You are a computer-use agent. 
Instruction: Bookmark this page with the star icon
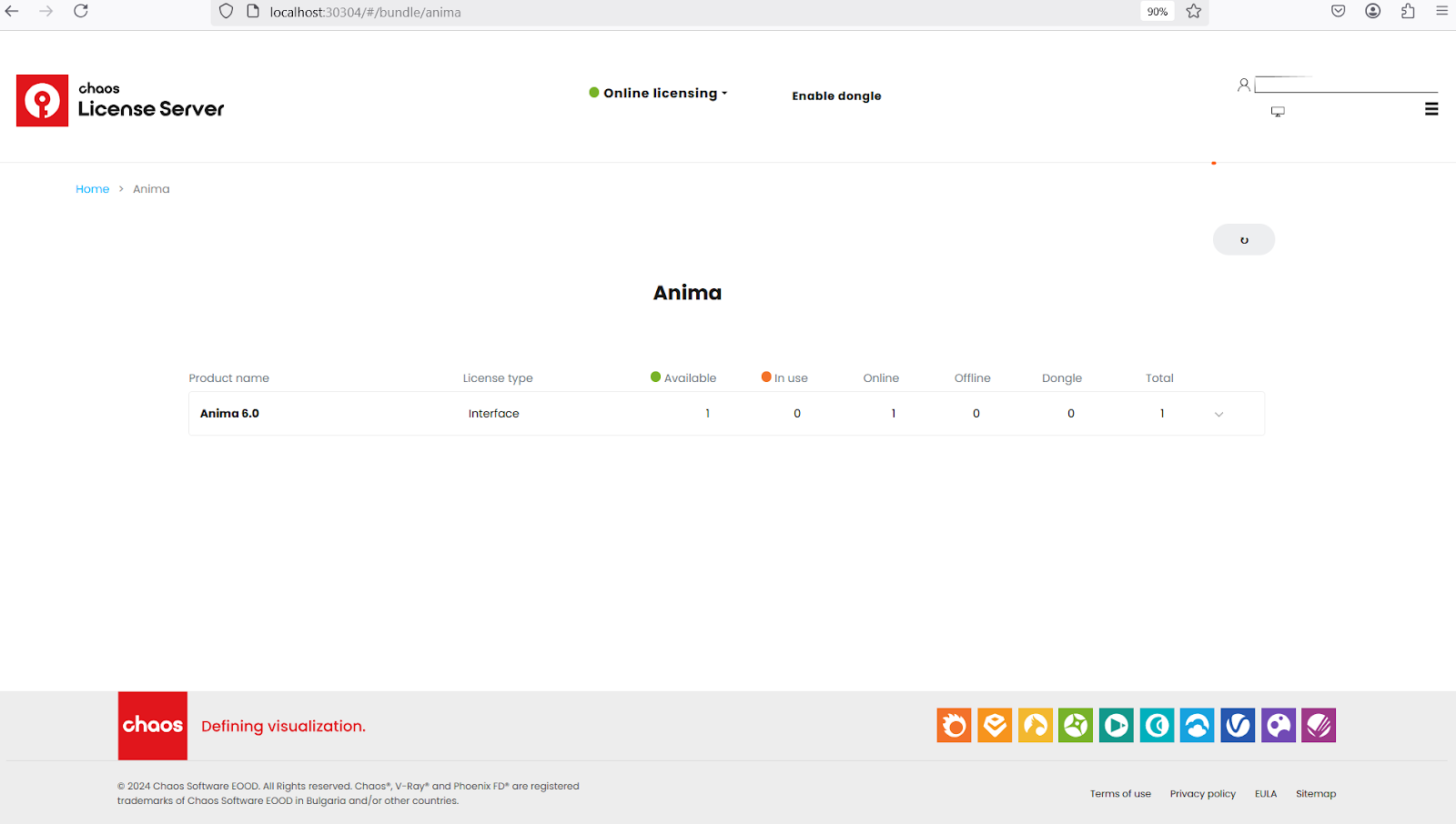[x=1194, y=12]
